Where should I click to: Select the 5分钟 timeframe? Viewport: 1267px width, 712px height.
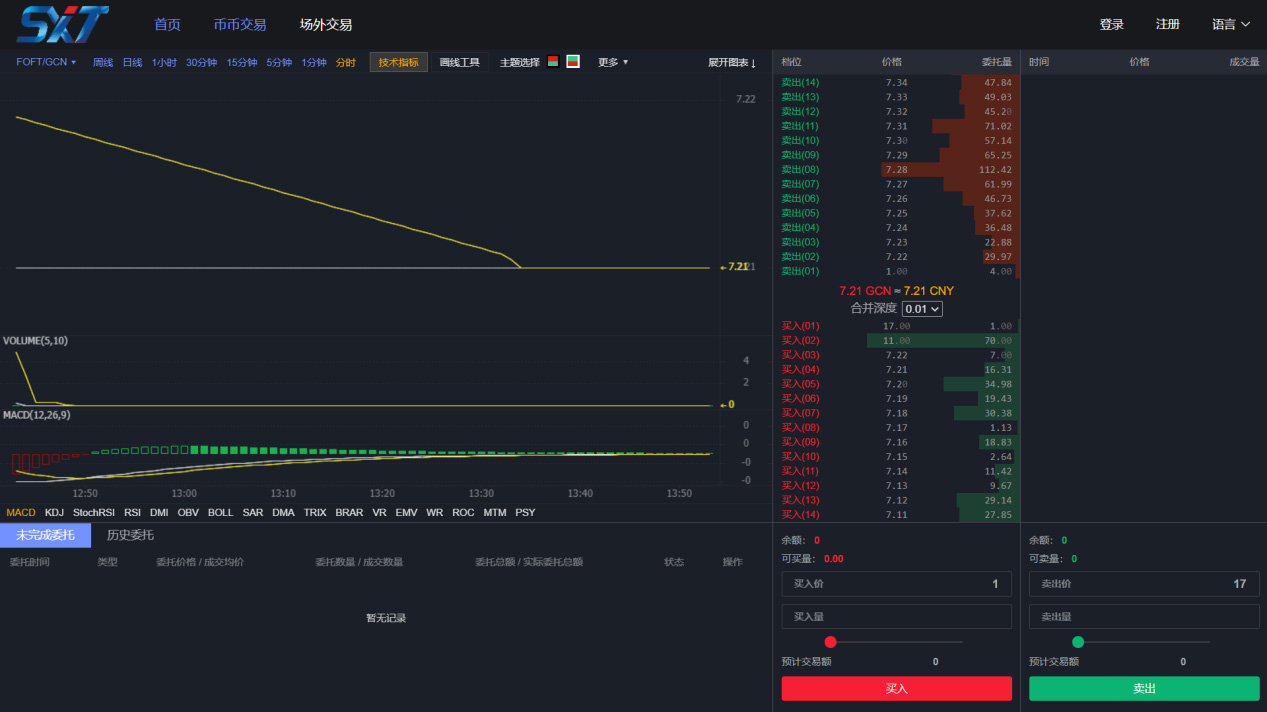(279, 62)
